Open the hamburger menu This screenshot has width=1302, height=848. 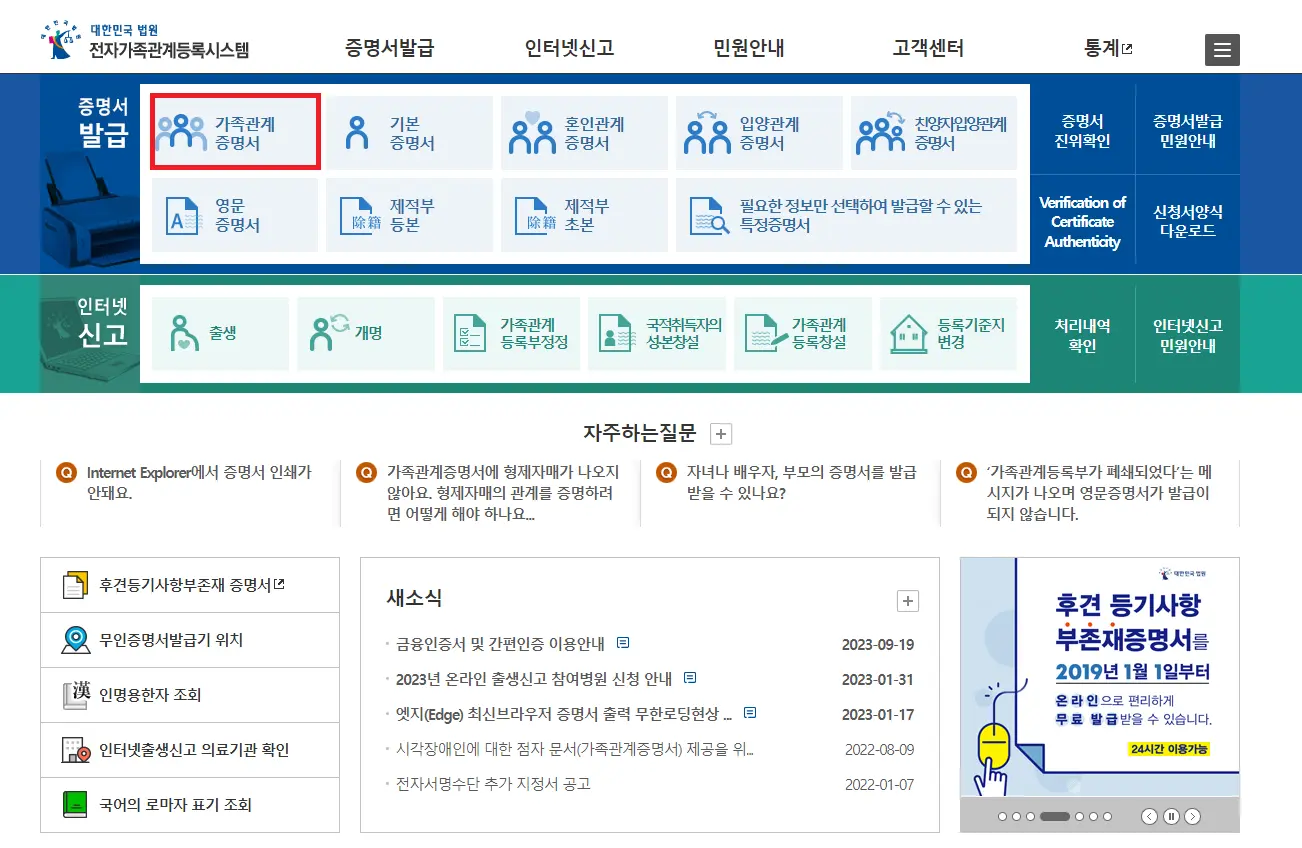(1222, 49)
